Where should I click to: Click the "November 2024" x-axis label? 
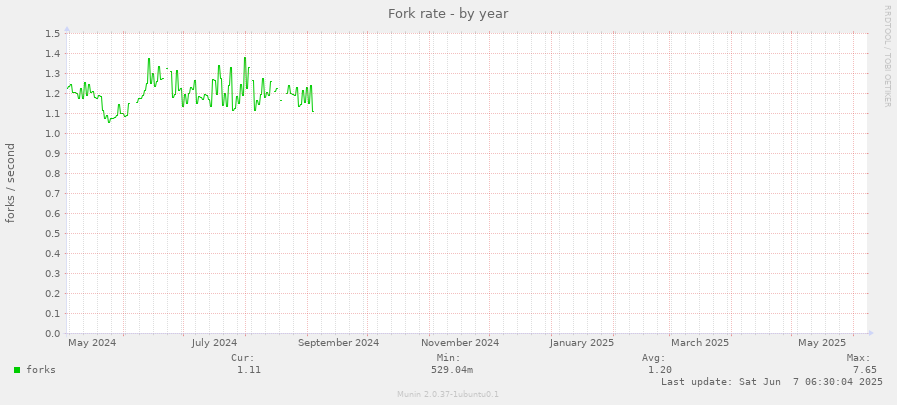tap(460, 343)
